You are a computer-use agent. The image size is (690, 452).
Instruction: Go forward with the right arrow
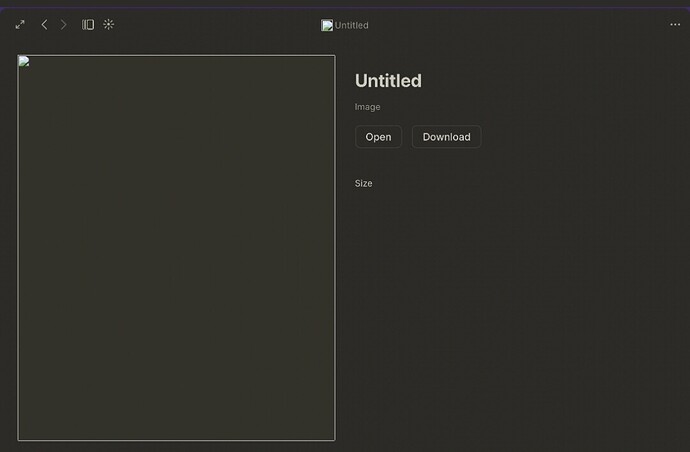pyautogui.click(x=63, y=25)
